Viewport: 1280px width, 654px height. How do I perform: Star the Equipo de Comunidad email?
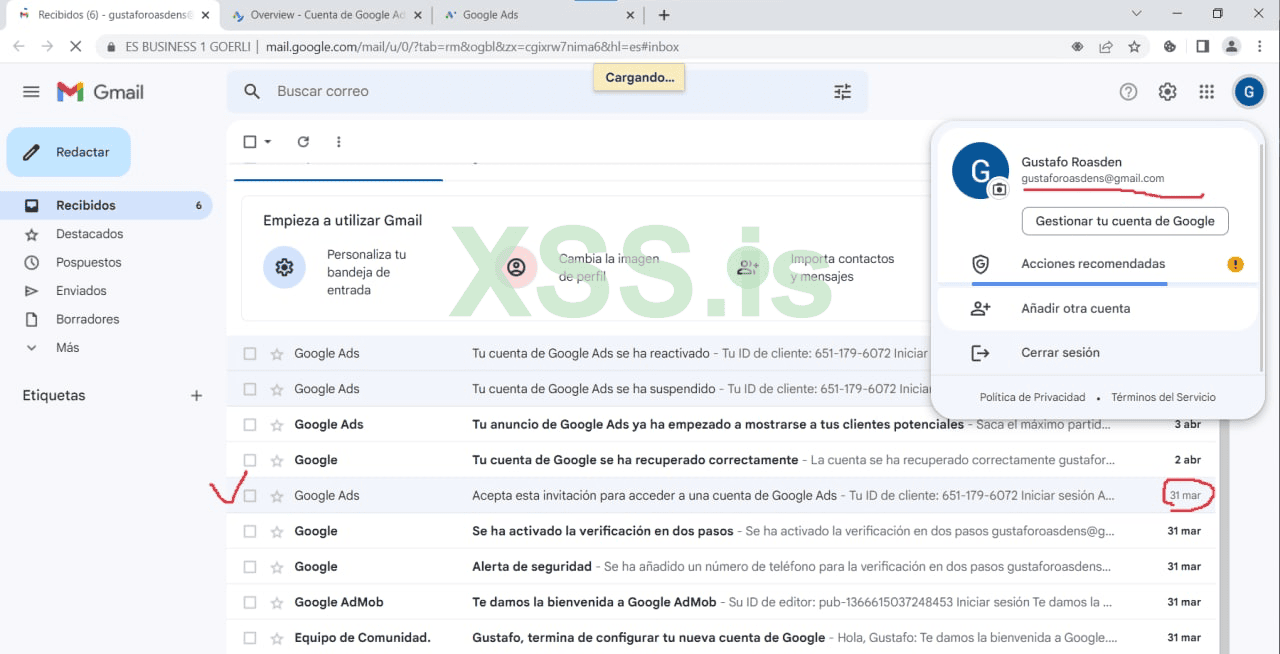click(277, 638)
